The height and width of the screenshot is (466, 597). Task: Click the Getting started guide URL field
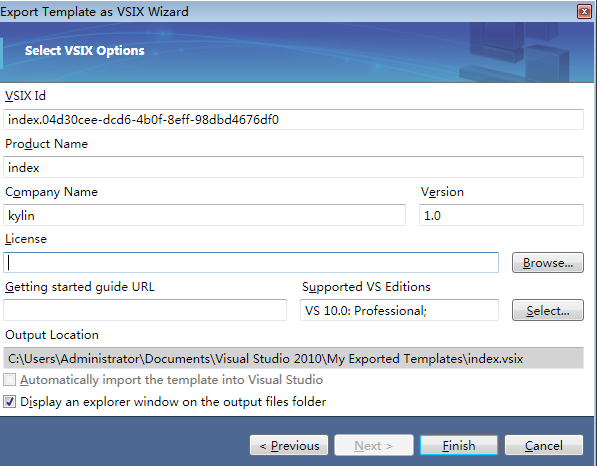click(x=145, y=310)
